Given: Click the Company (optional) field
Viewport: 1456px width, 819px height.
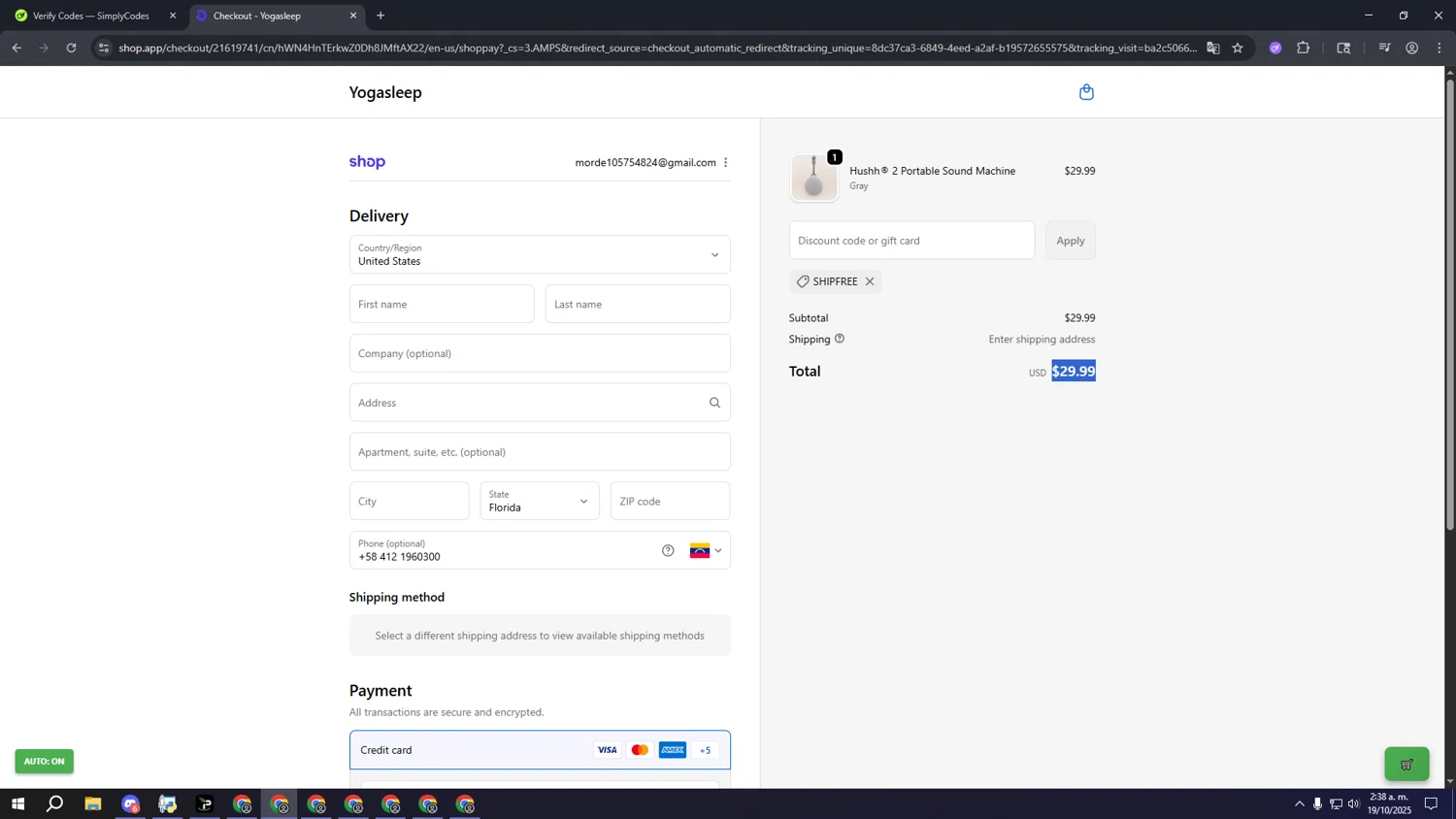Looking at the screenshot, I should 540,353.
